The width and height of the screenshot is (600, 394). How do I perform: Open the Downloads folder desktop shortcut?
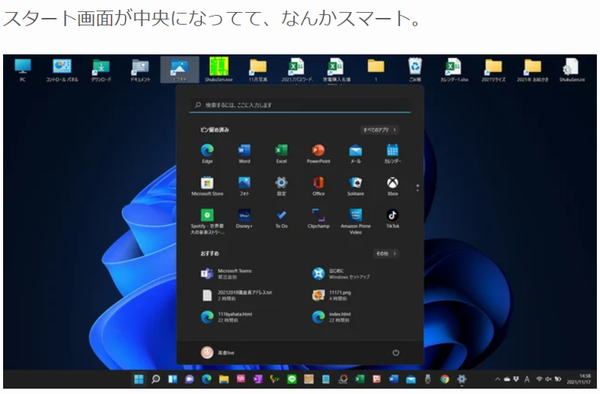click(101, 70)
